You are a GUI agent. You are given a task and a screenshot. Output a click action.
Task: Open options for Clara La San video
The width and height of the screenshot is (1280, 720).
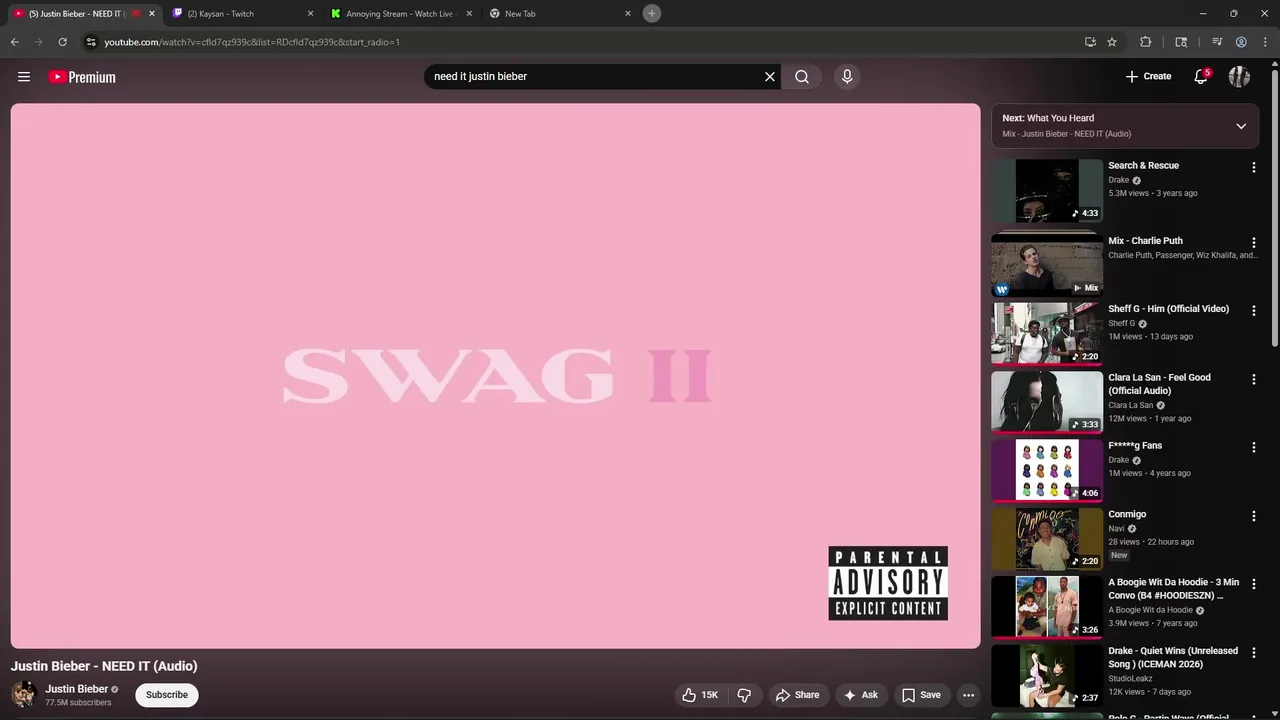coord(1253,380)
